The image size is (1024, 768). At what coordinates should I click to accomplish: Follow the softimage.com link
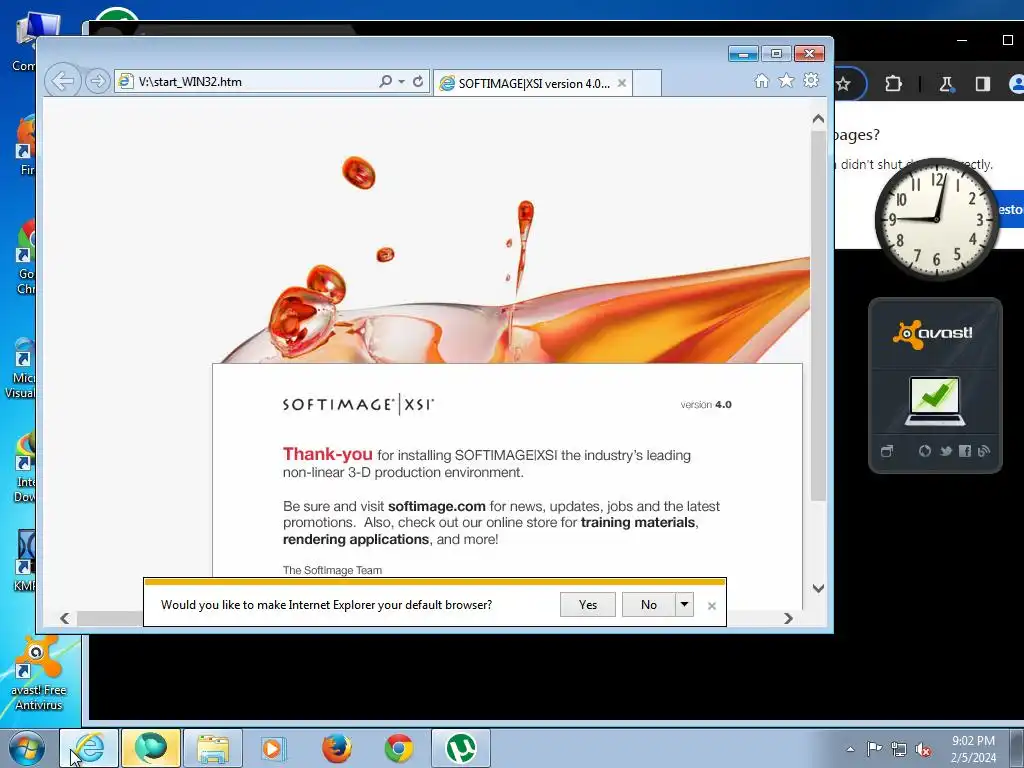436,506
